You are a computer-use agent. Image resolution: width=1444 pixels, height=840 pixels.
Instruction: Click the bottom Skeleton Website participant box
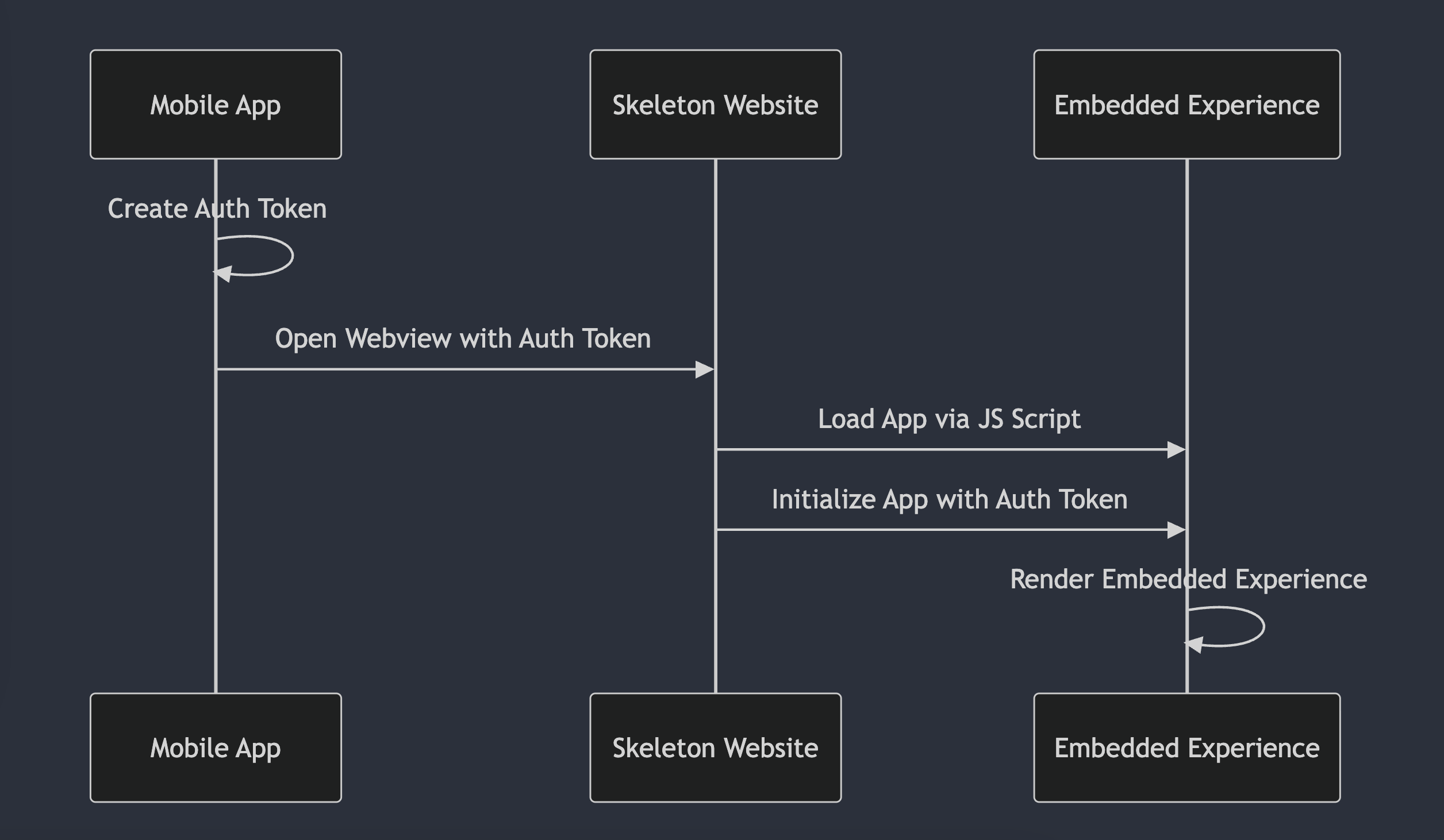[x=715, y=747]
